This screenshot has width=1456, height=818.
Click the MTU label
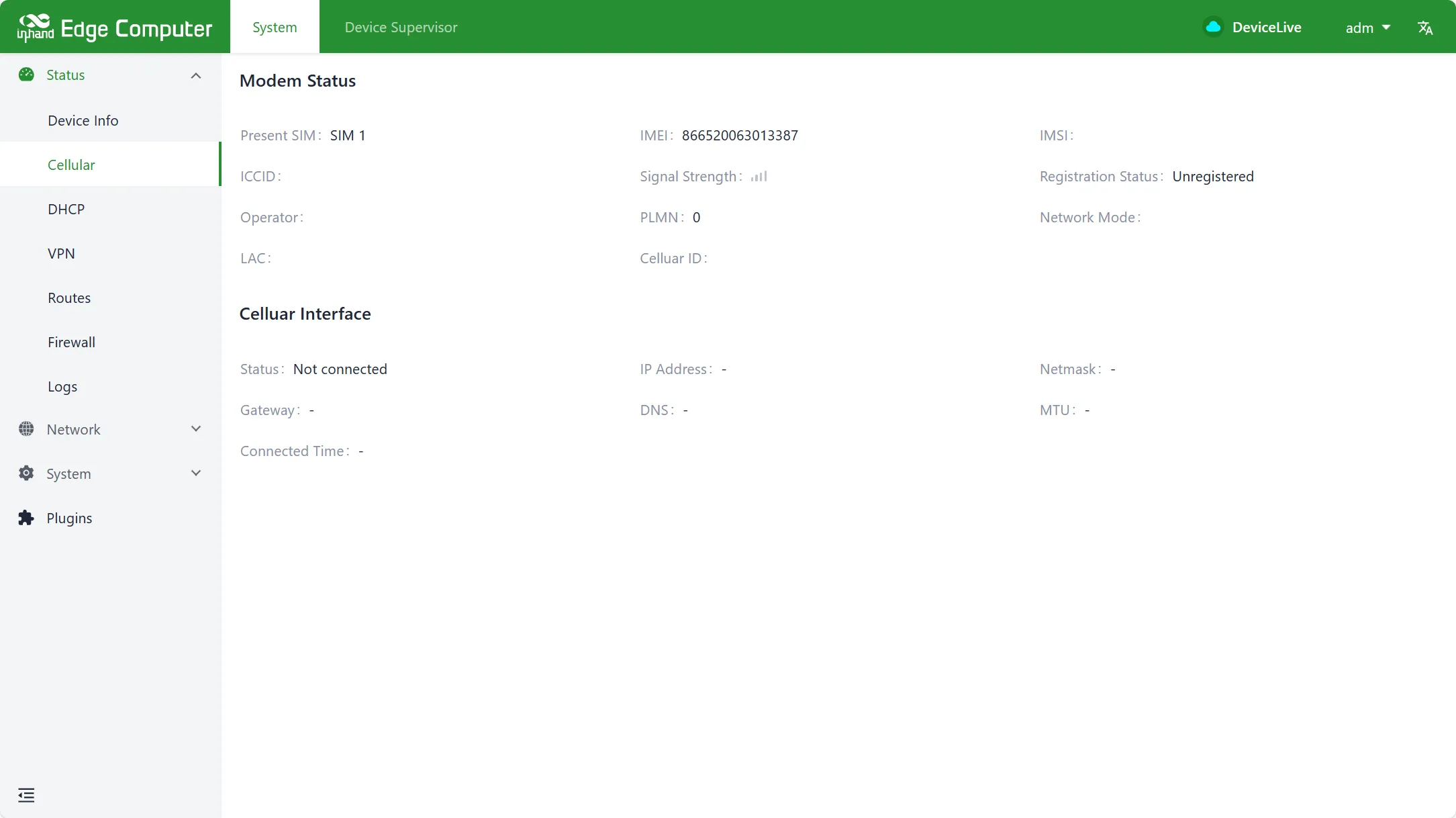pyautogui.click(x=1057, y=410)
